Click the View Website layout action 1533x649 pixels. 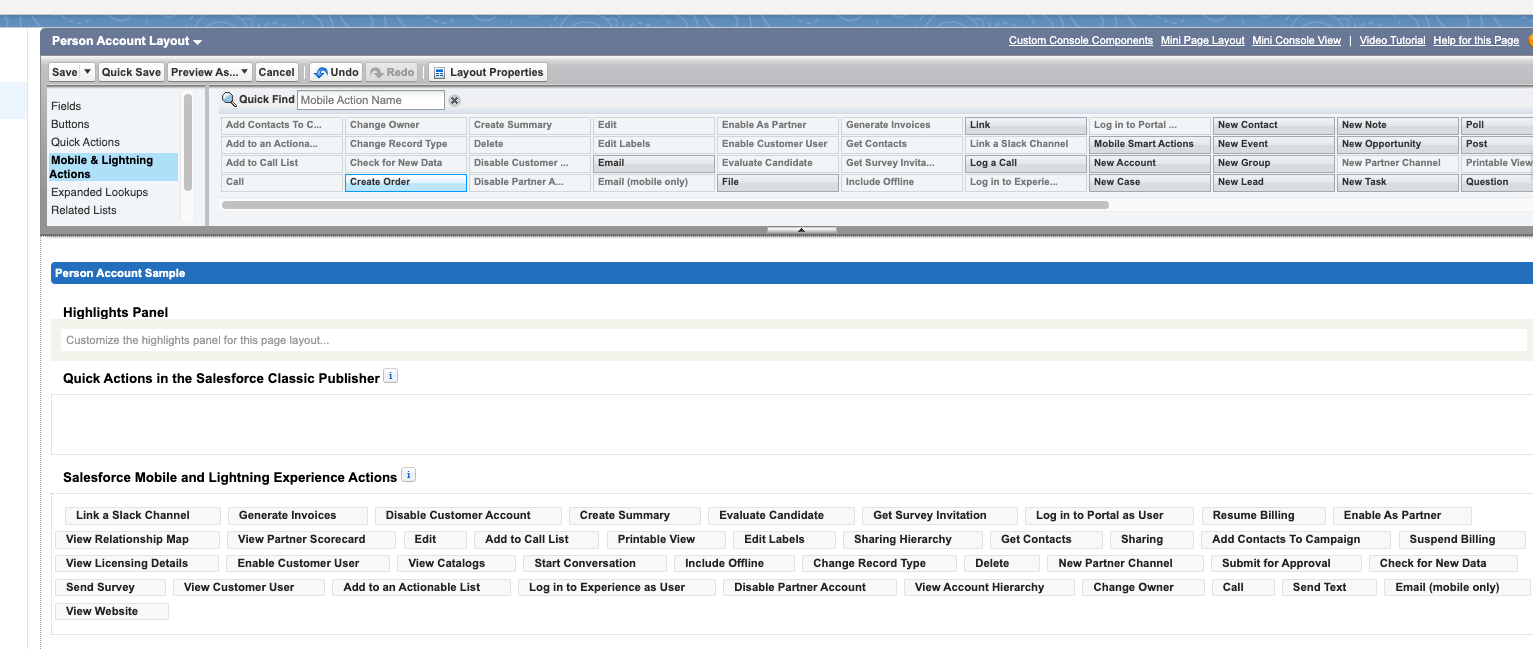(112, 611)
